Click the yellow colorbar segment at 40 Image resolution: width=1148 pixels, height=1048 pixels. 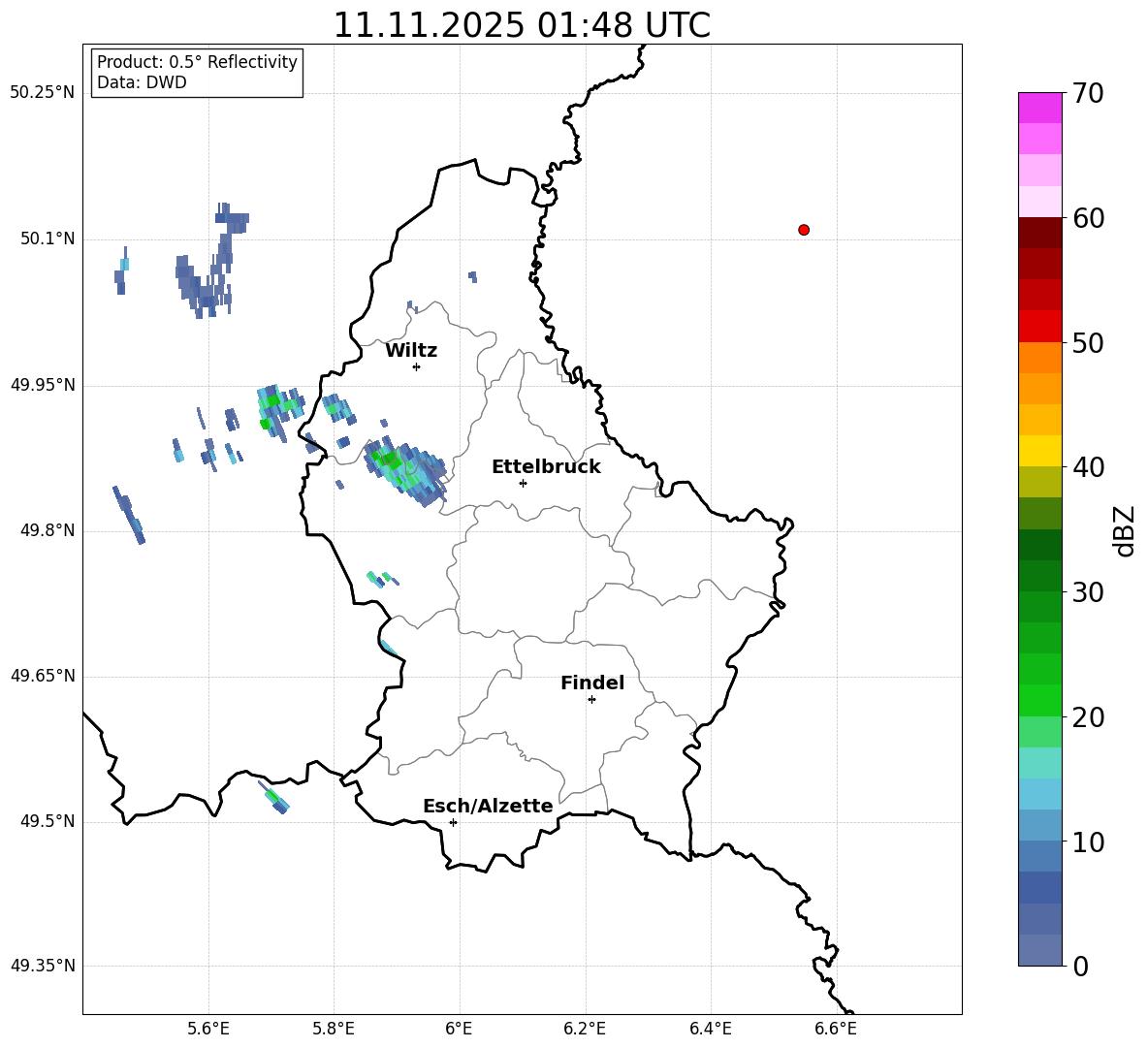click(1040, 451)
